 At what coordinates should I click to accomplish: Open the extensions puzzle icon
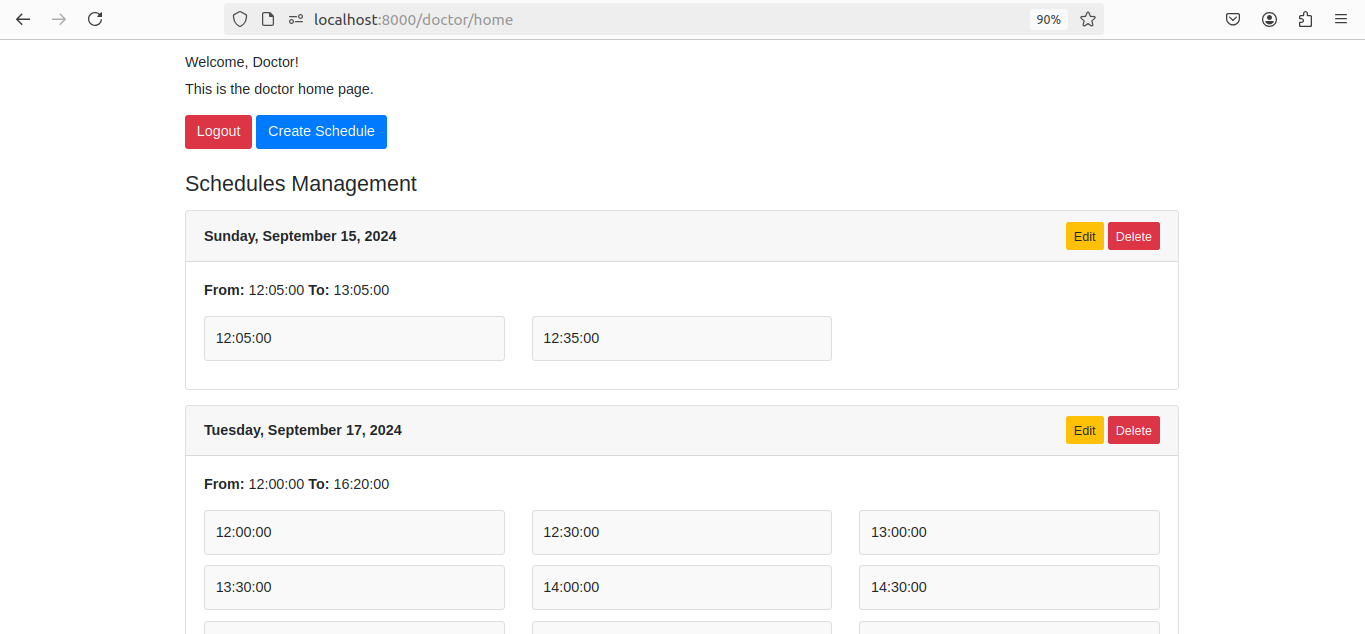(x=1305, y=19)
